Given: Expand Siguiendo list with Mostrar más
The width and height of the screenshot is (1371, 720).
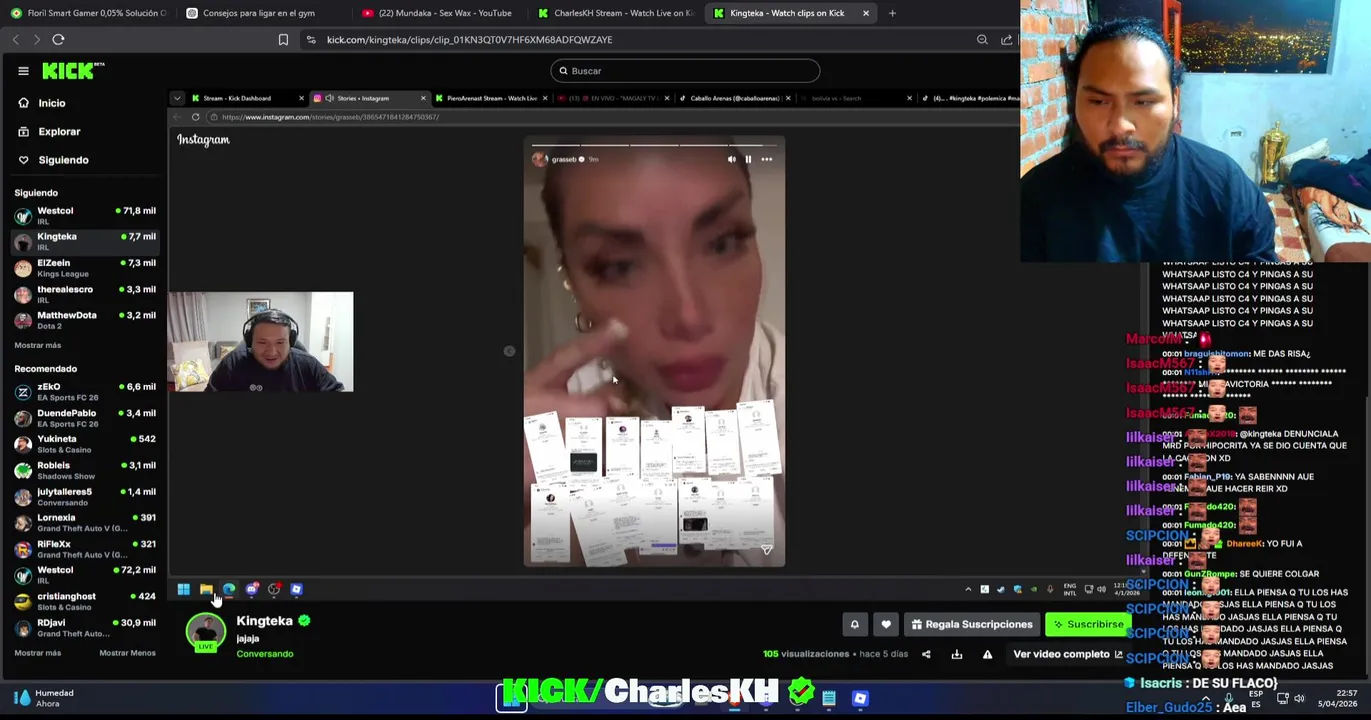Looking at the screenshot, I should [38, 345].
